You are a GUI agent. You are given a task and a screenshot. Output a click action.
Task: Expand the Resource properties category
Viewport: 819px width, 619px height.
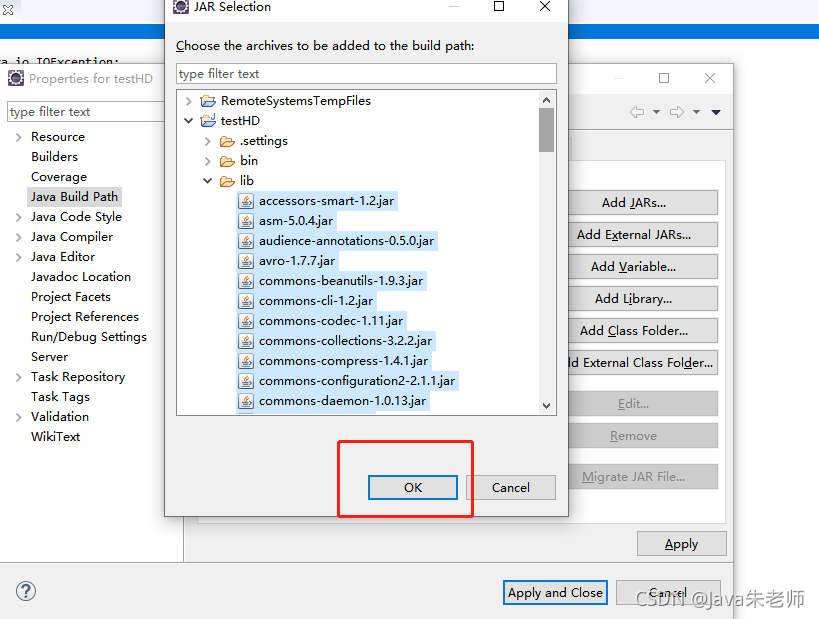coord(19,137)
